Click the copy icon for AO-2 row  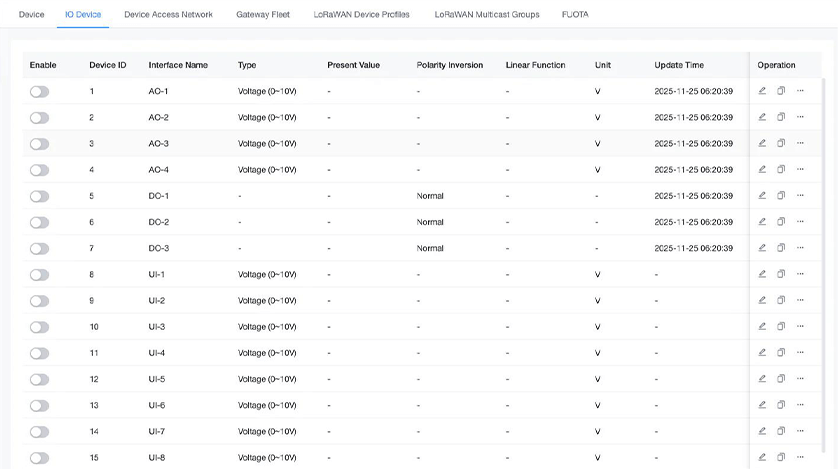coord(781,117)
